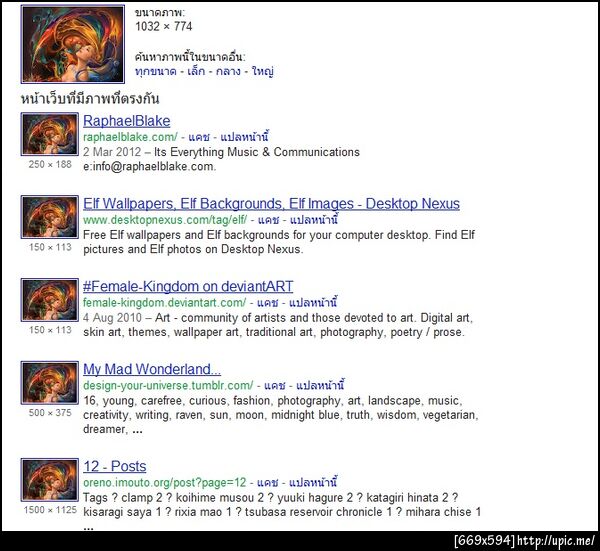Open the #Female-Kingdom on deviantART result
The image size is (600, 551).
pyautogui.click(x=188, y=287)
